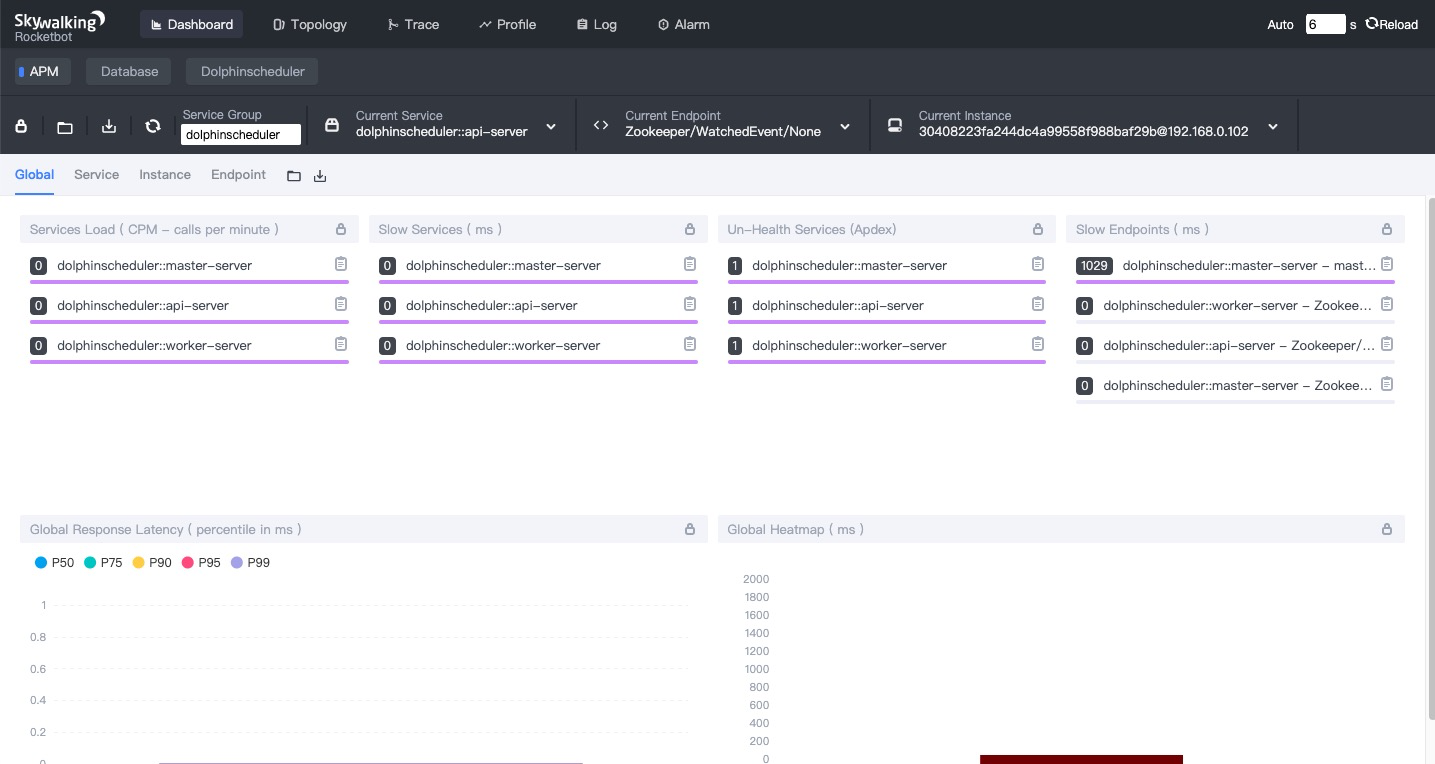
Task: Click the lock icon in service toolbar
Action: pos(21,126)
